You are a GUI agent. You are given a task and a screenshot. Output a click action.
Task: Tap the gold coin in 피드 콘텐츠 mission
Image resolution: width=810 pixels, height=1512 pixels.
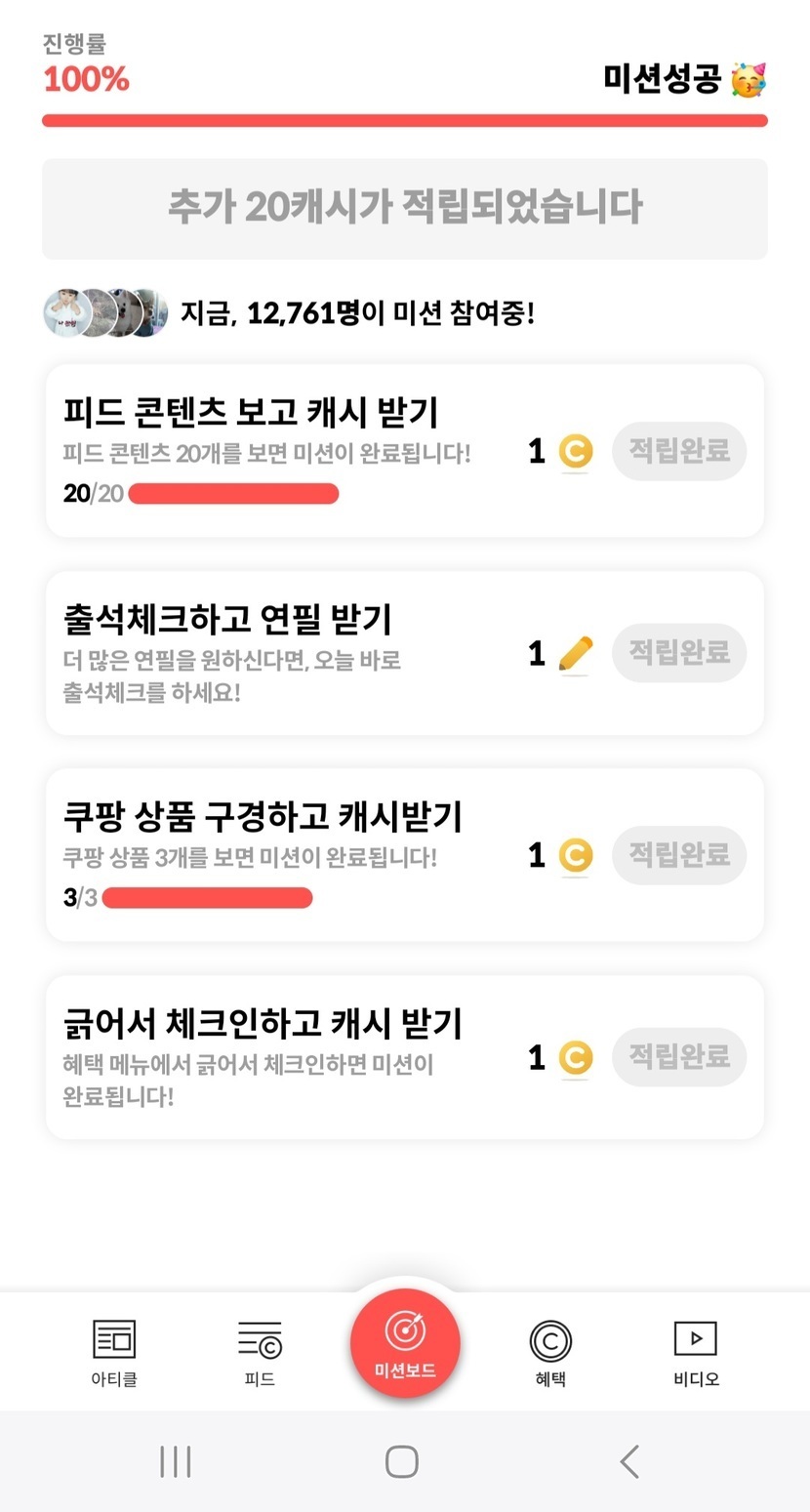point(576,452)
